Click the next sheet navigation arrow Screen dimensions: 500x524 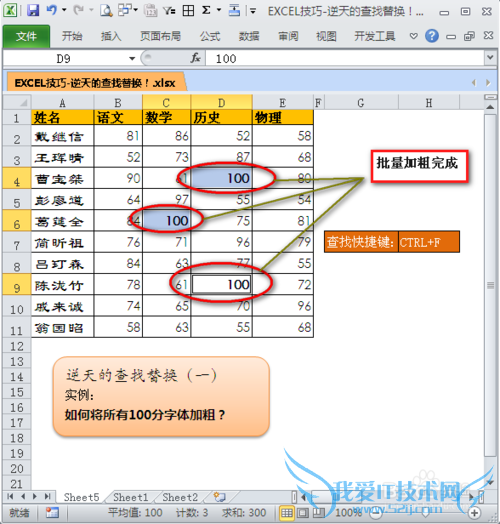35,497
